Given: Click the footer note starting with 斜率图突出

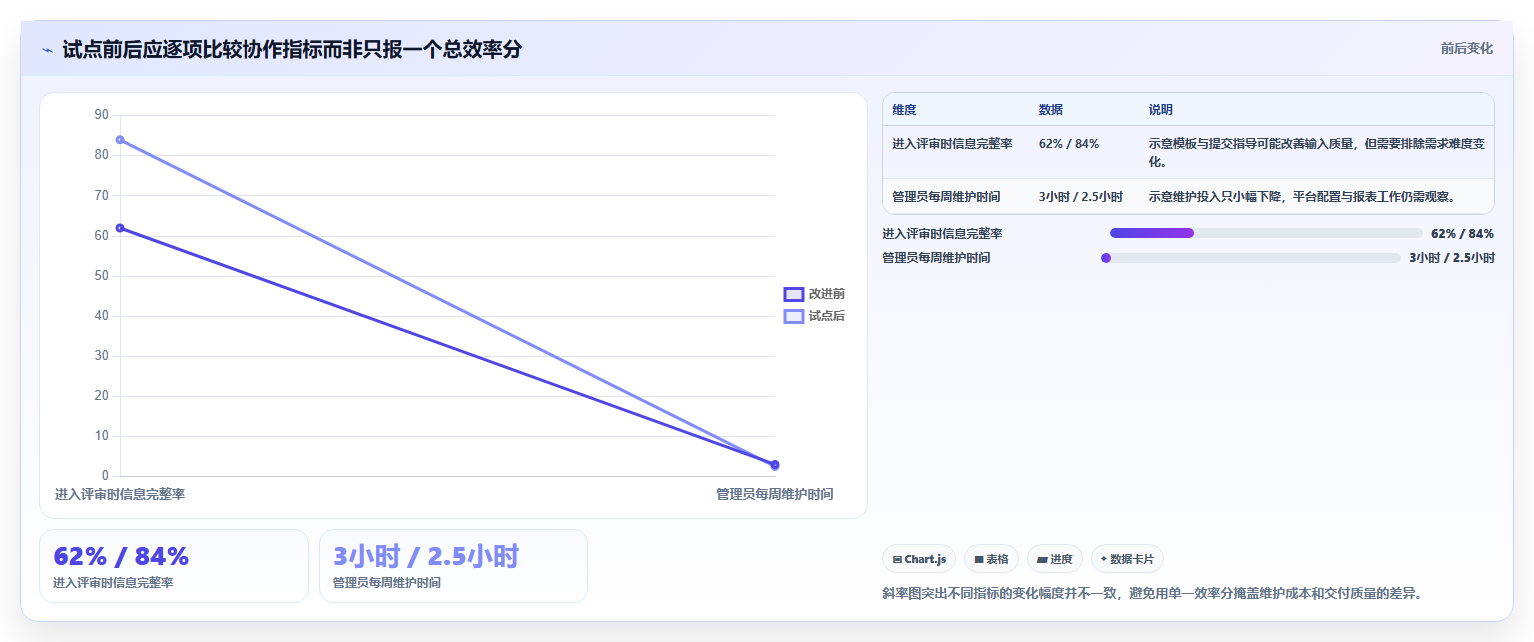Looking at the screenshot, I should click(x=1152, y=593).
